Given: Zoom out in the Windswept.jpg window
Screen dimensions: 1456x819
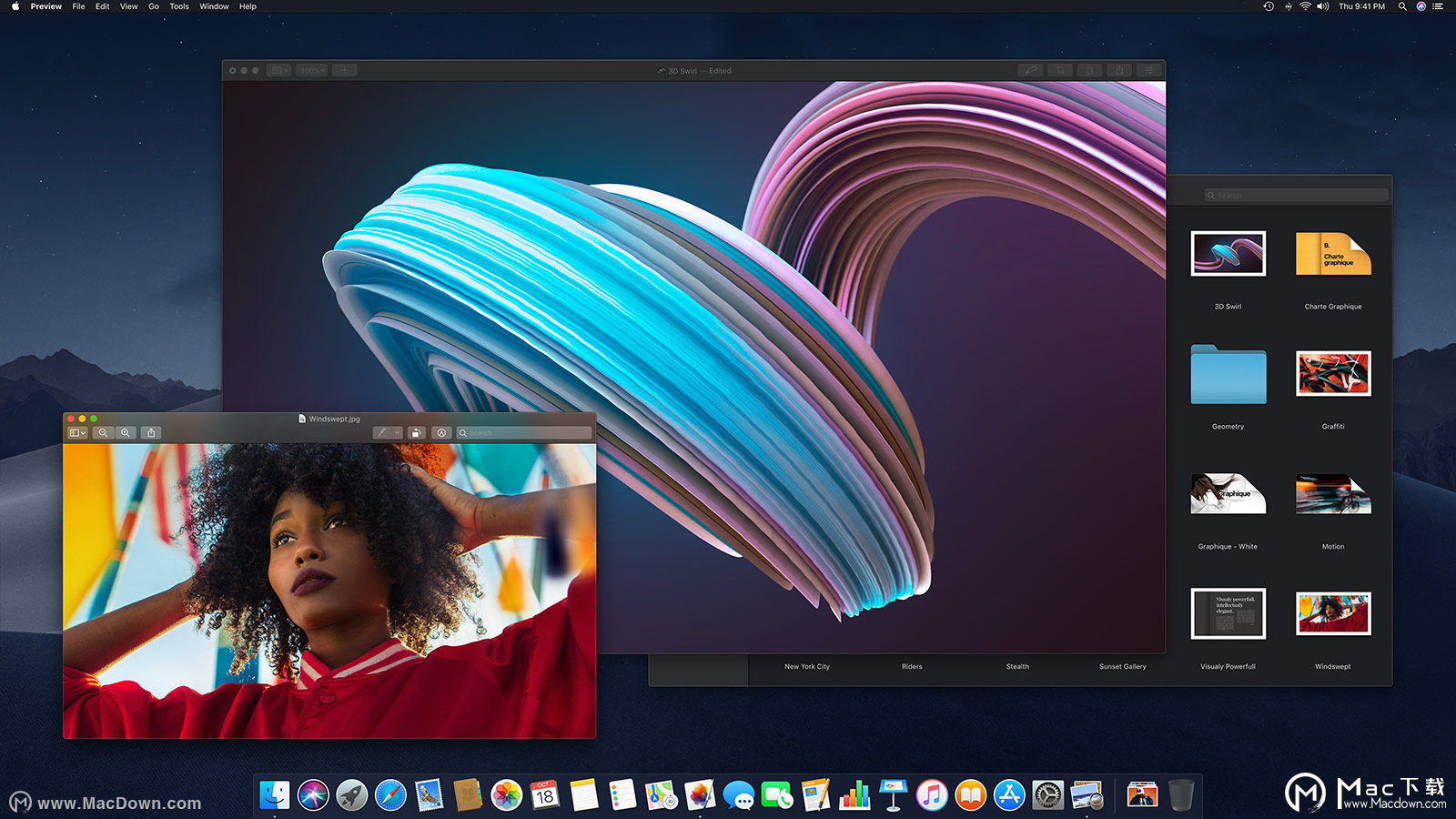Looking at the screenshot, I should tap(103, 433).
